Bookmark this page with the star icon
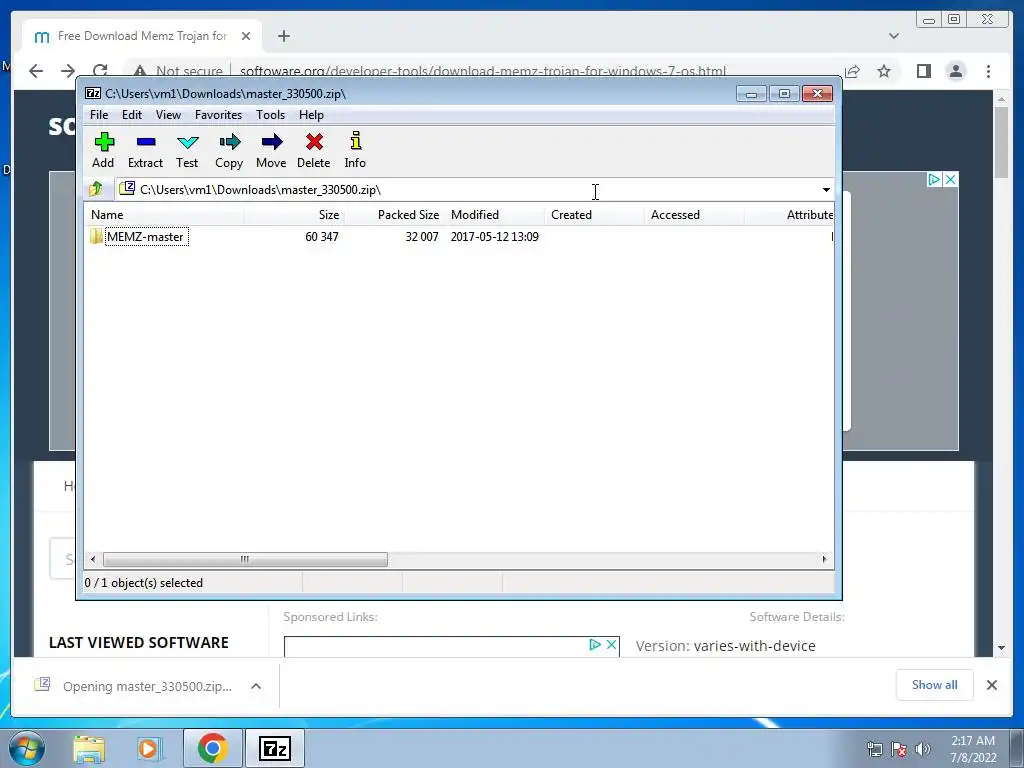The image size is (1024, 768). [x=884, y=71]
